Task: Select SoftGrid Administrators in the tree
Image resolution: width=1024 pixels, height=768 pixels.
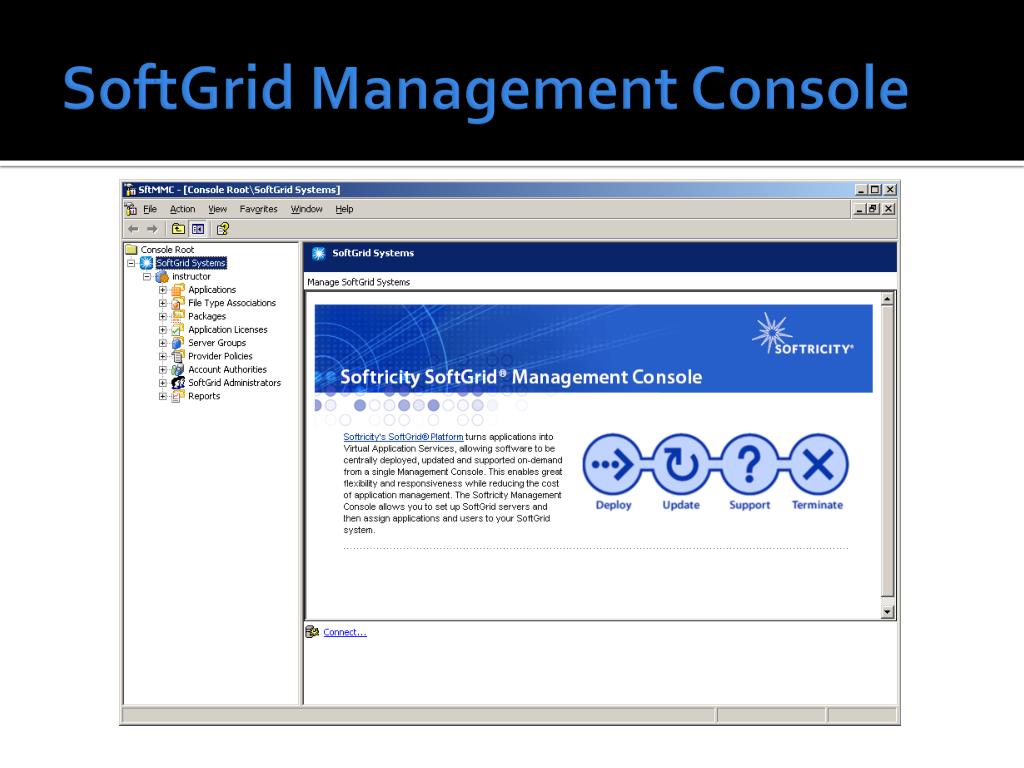Action: [234, 383]
